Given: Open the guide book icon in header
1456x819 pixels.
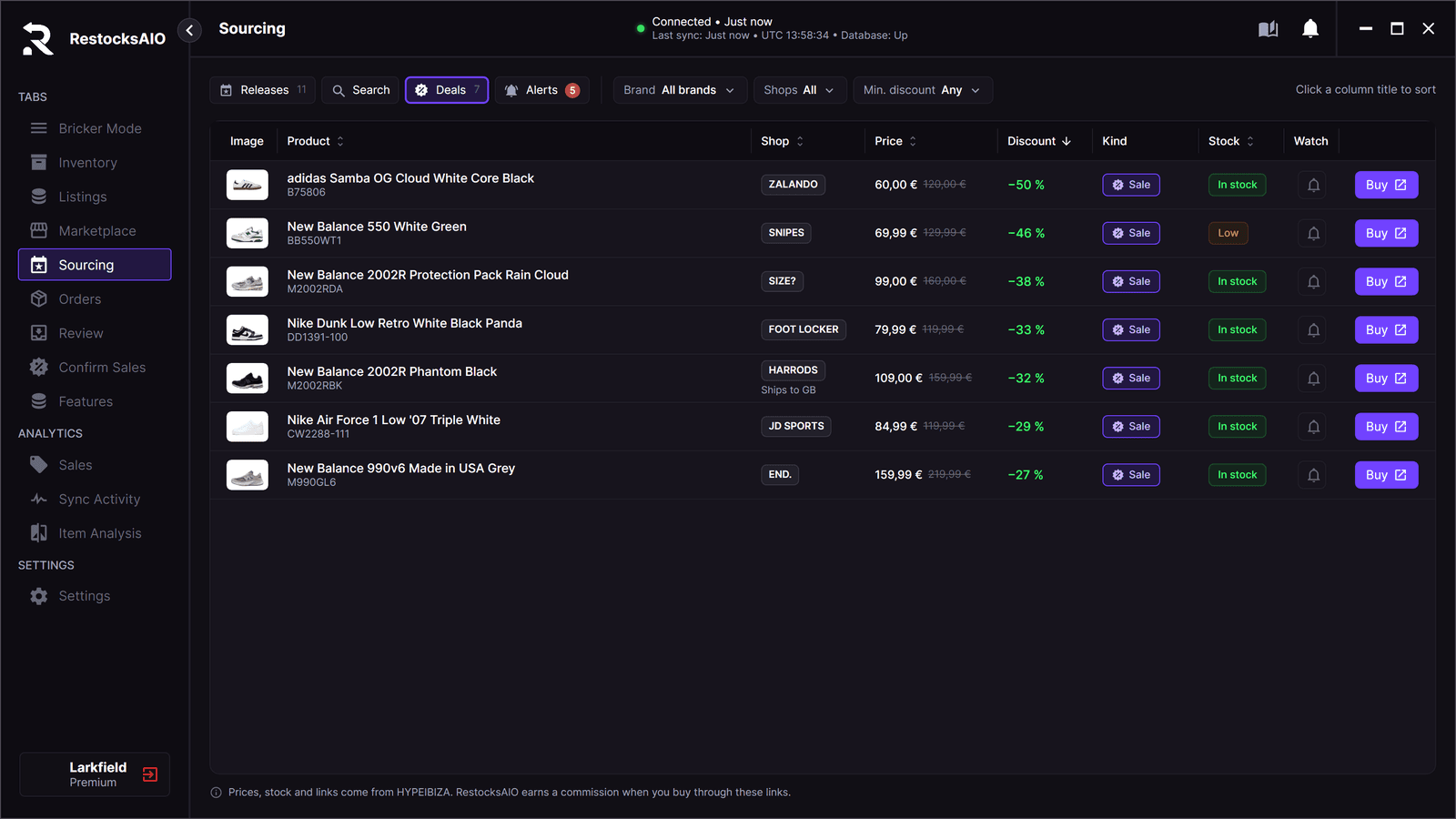Looking at the screenshot, I should [x=1268, y=29].
